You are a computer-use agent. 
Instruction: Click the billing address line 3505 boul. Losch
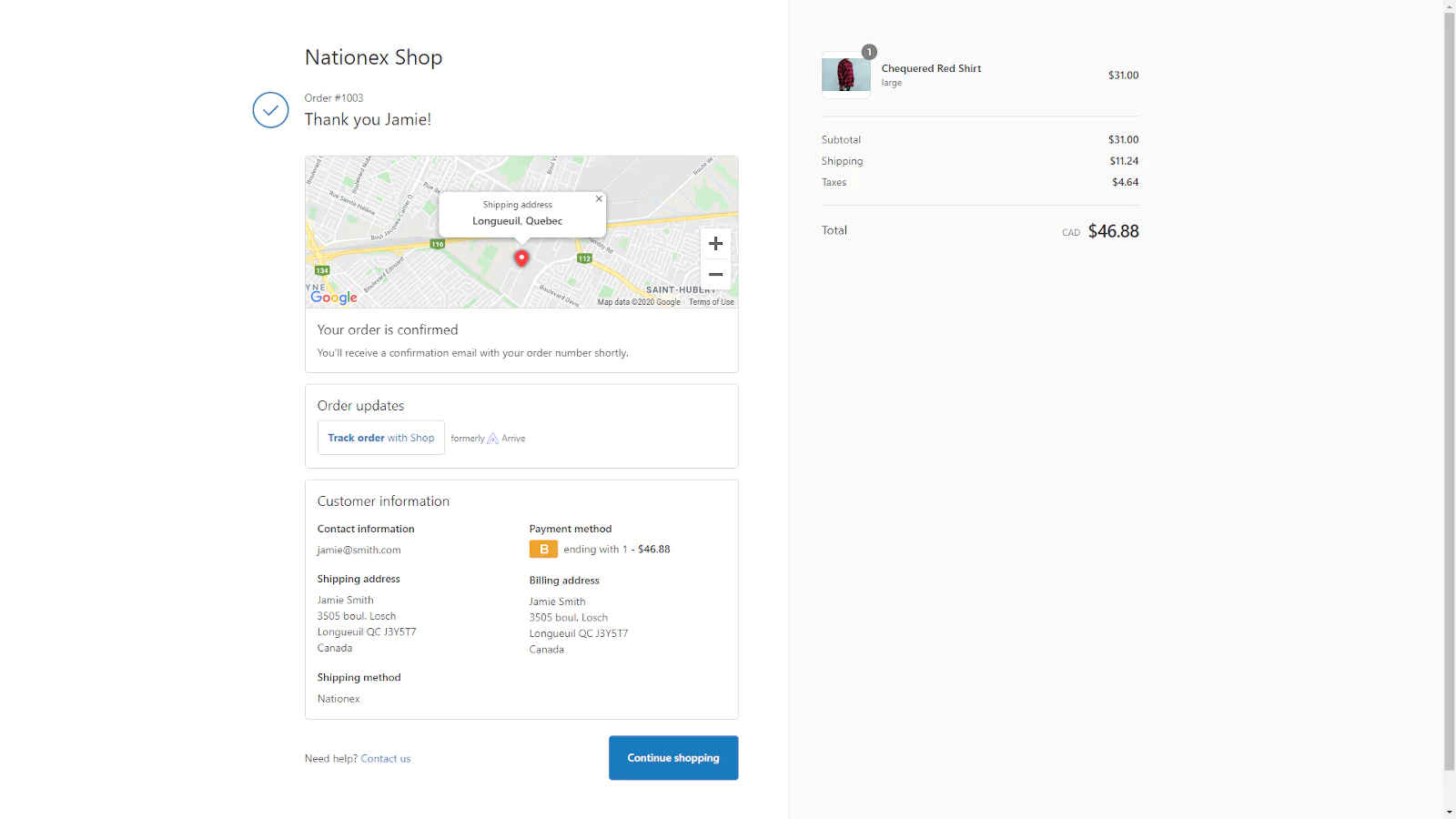click(569, 618)
